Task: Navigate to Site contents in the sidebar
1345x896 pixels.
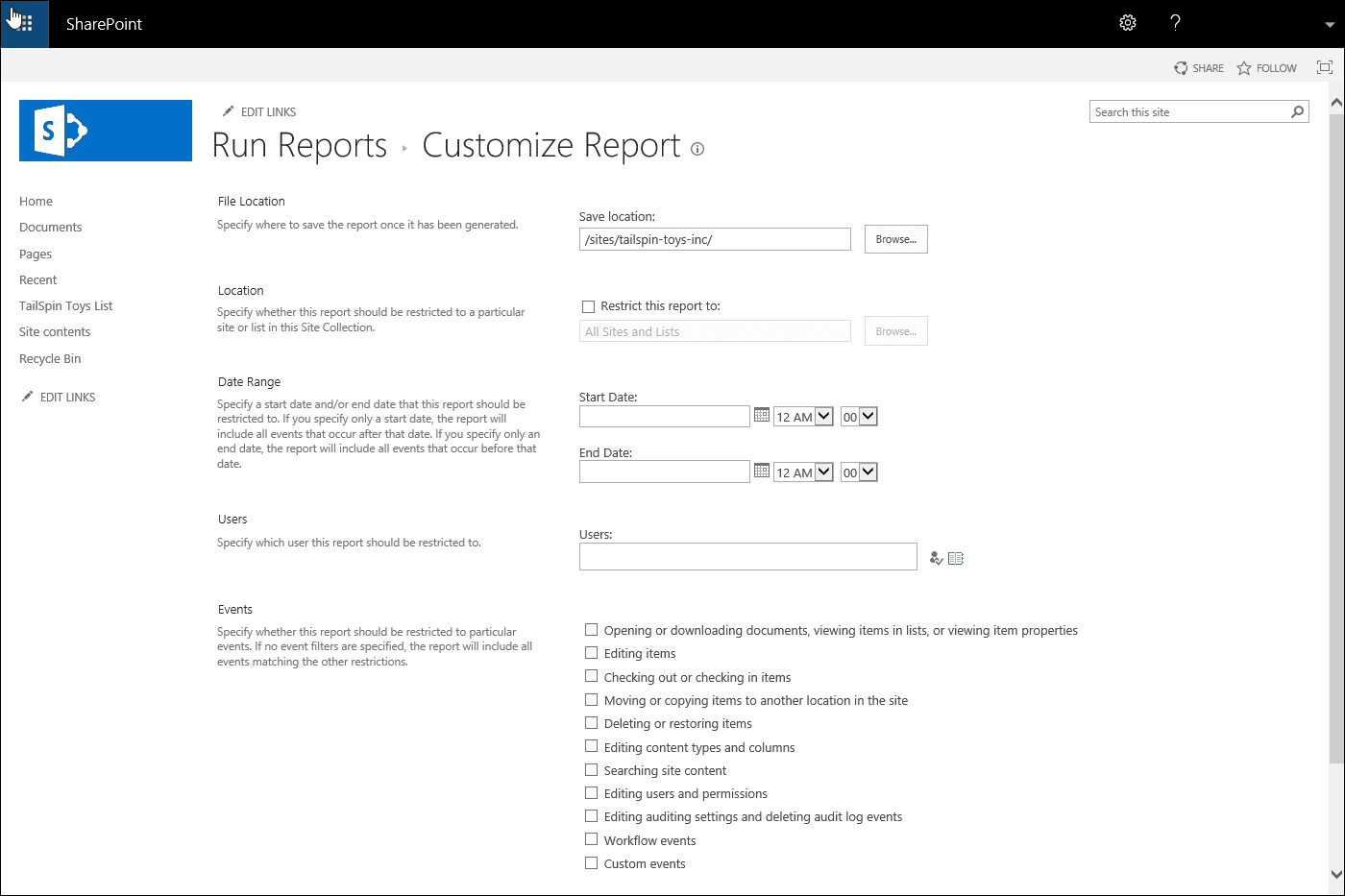Action: (54, 331)
